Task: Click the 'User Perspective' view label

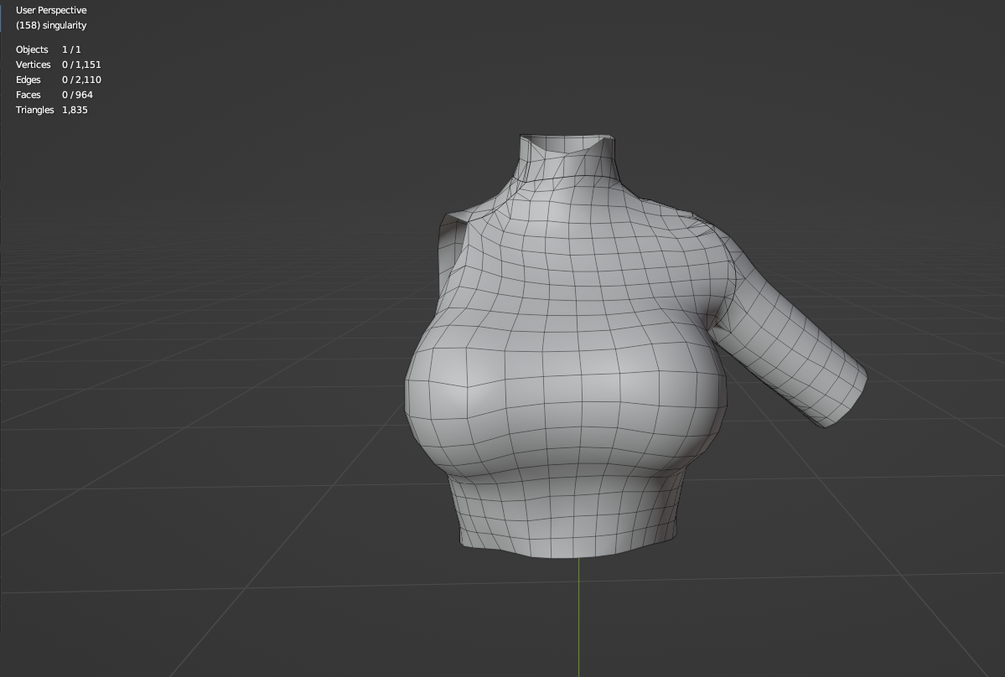Action: coord(51,10)
